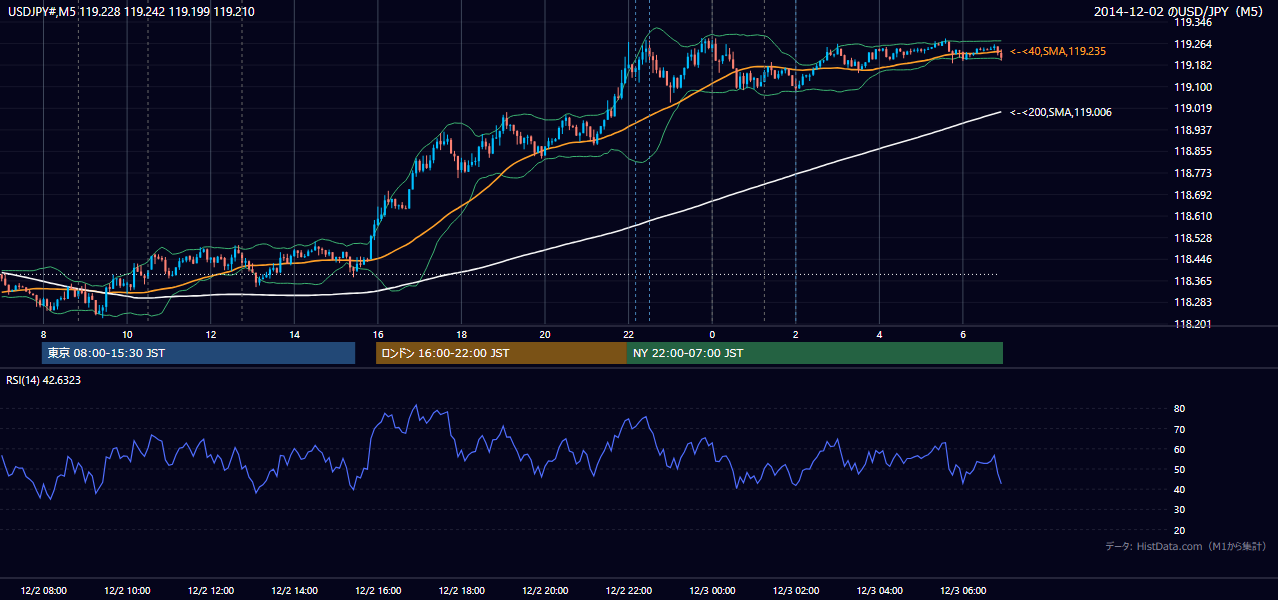Click hour label 14 on price chart axis
The width and height of the screenshot is (1278, 600).
[294, 334]
